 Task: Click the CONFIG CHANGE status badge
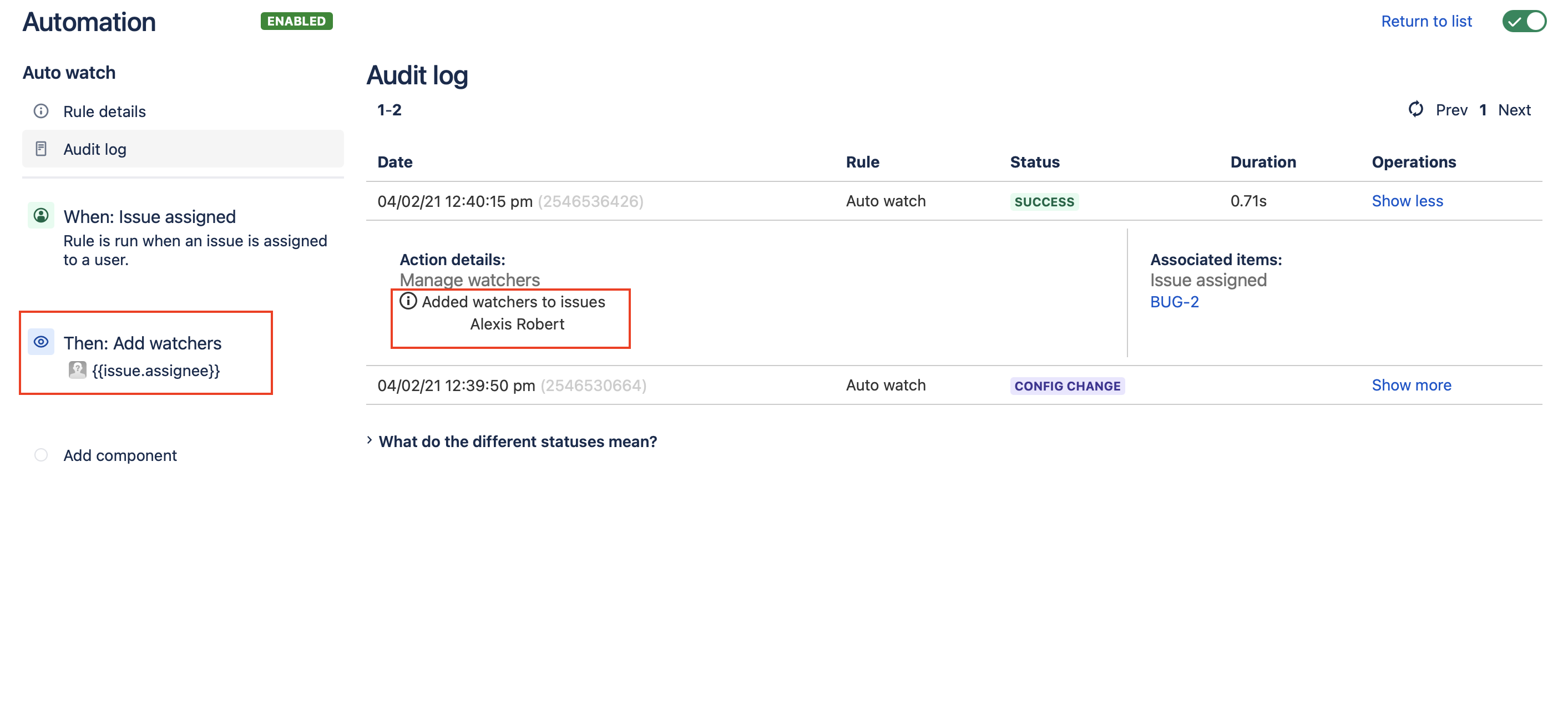tap(1067, 386)
